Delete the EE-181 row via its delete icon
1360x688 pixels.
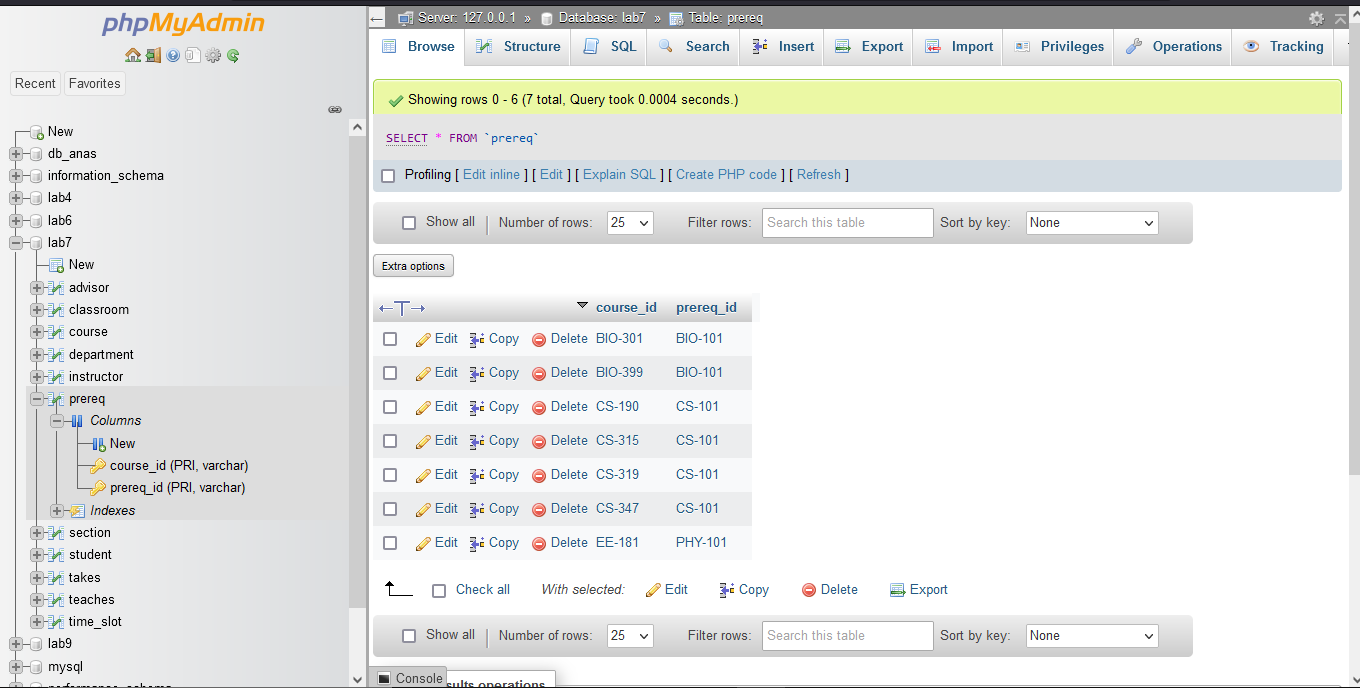538,543
